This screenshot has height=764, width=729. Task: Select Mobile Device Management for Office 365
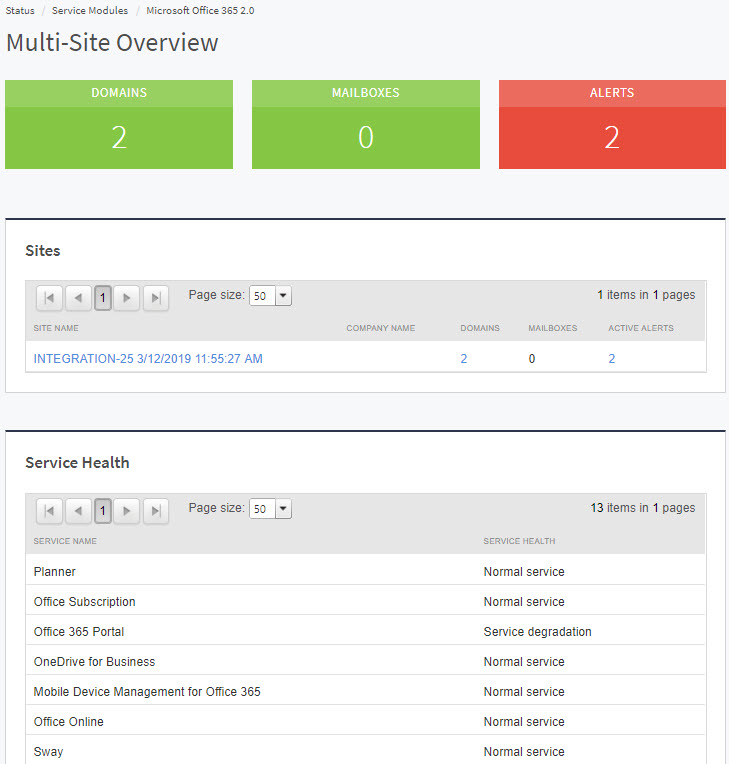tap(365, 691)
